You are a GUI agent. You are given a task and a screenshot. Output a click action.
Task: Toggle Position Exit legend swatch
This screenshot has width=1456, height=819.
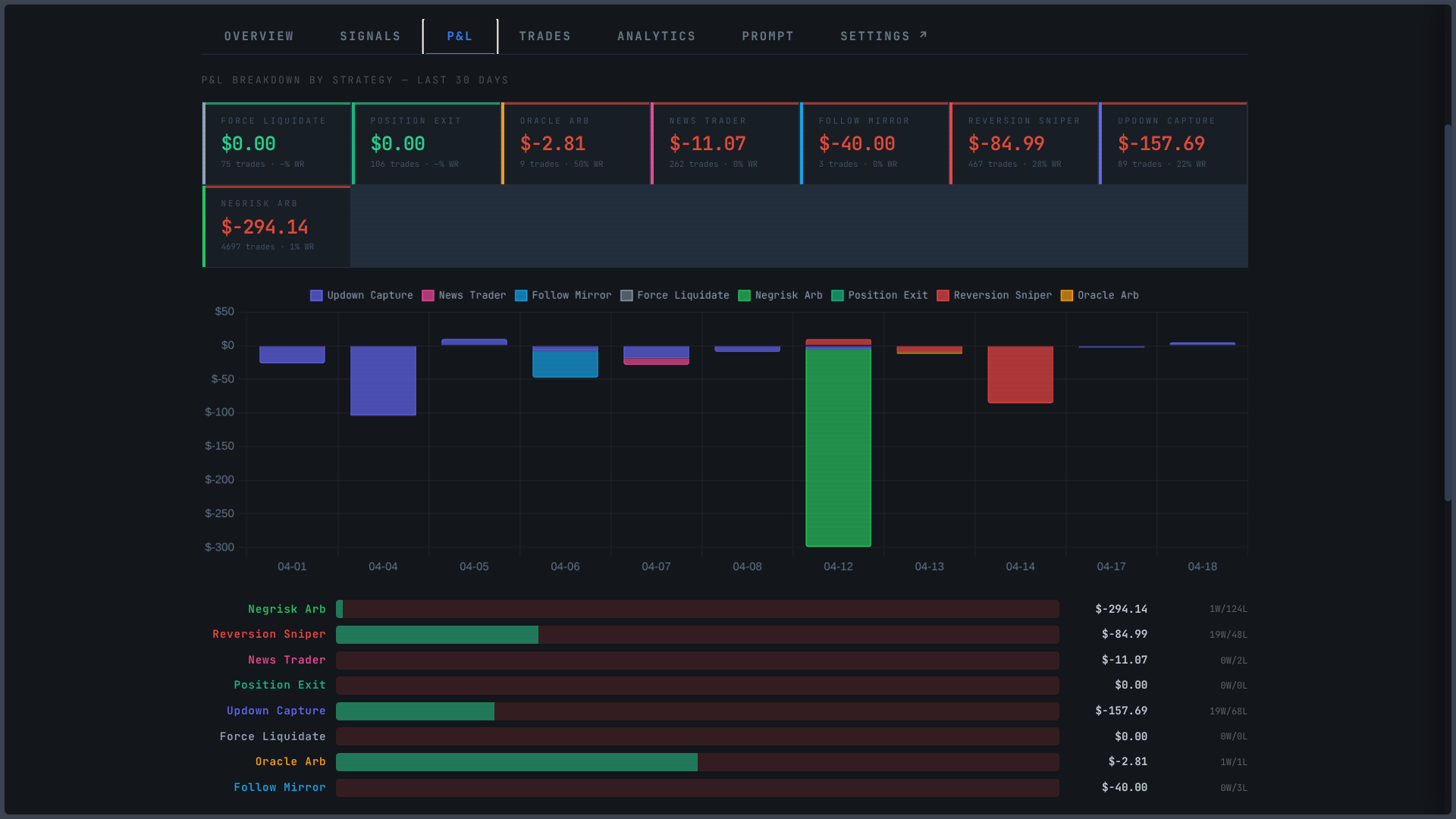coord(837,296)
